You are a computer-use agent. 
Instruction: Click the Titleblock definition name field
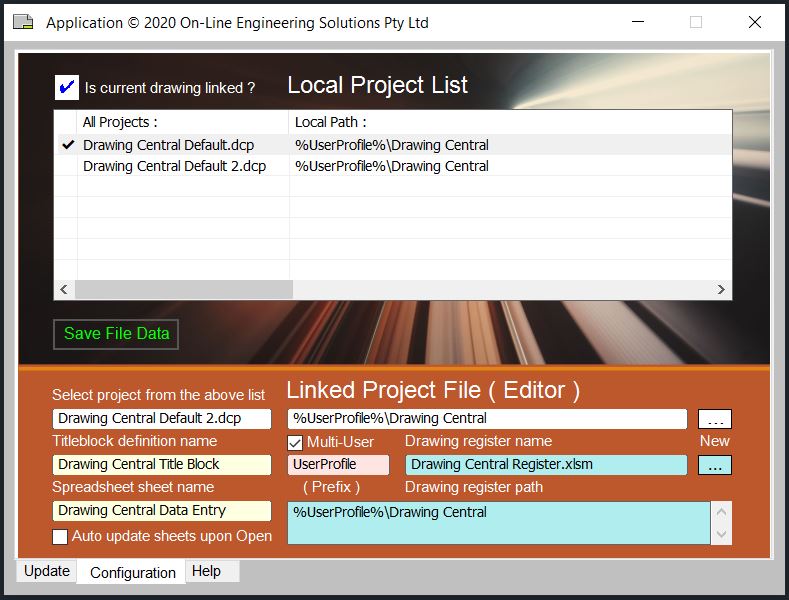tap(161, 465)
